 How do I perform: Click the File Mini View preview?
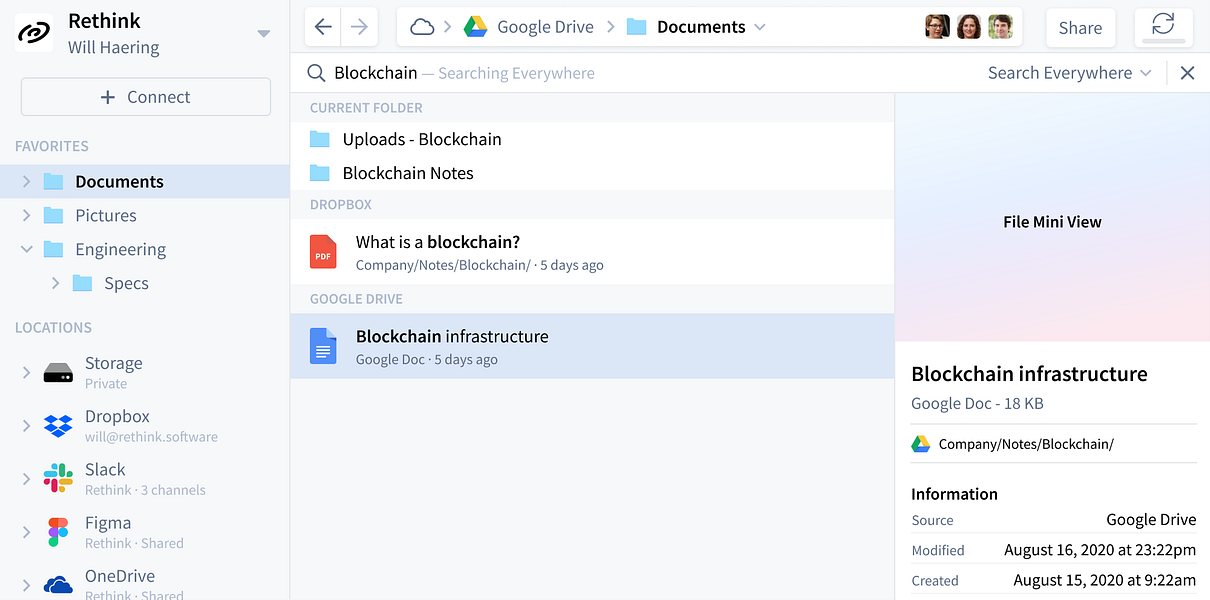pyautogui.click(x=1052, y=219)
